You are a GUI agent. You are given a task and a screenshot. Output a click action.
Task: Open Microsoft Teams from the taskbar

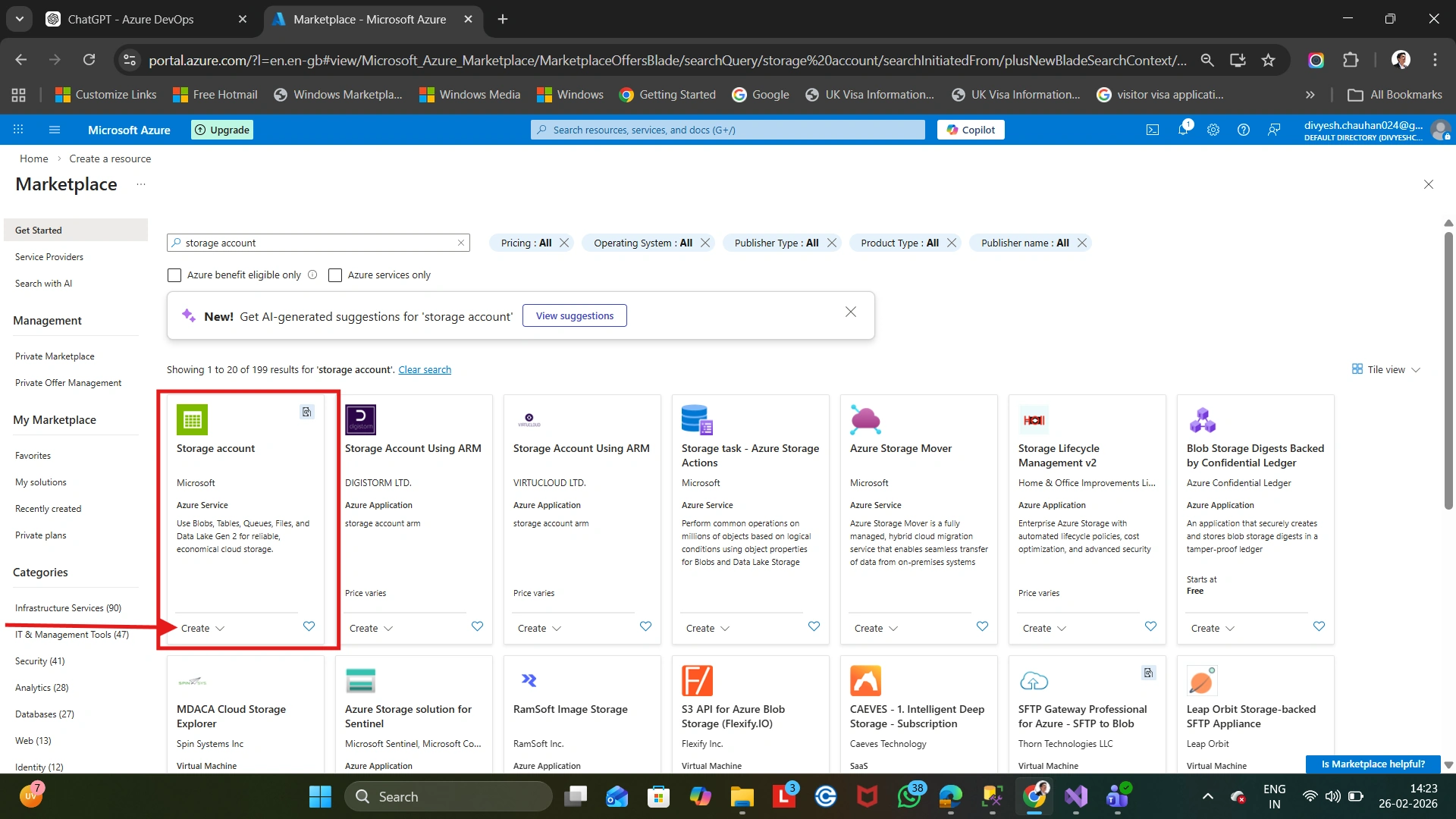1118,796
